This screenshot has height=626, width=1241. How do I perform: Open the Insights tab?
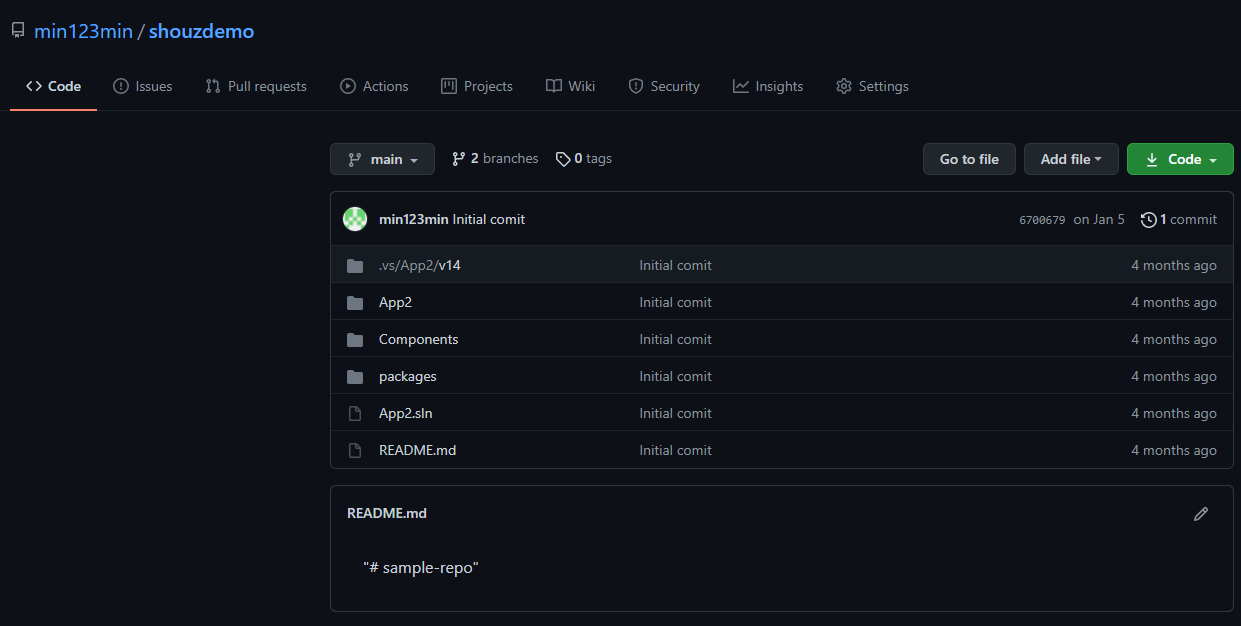pyautogui.click(x=768, y=86)
